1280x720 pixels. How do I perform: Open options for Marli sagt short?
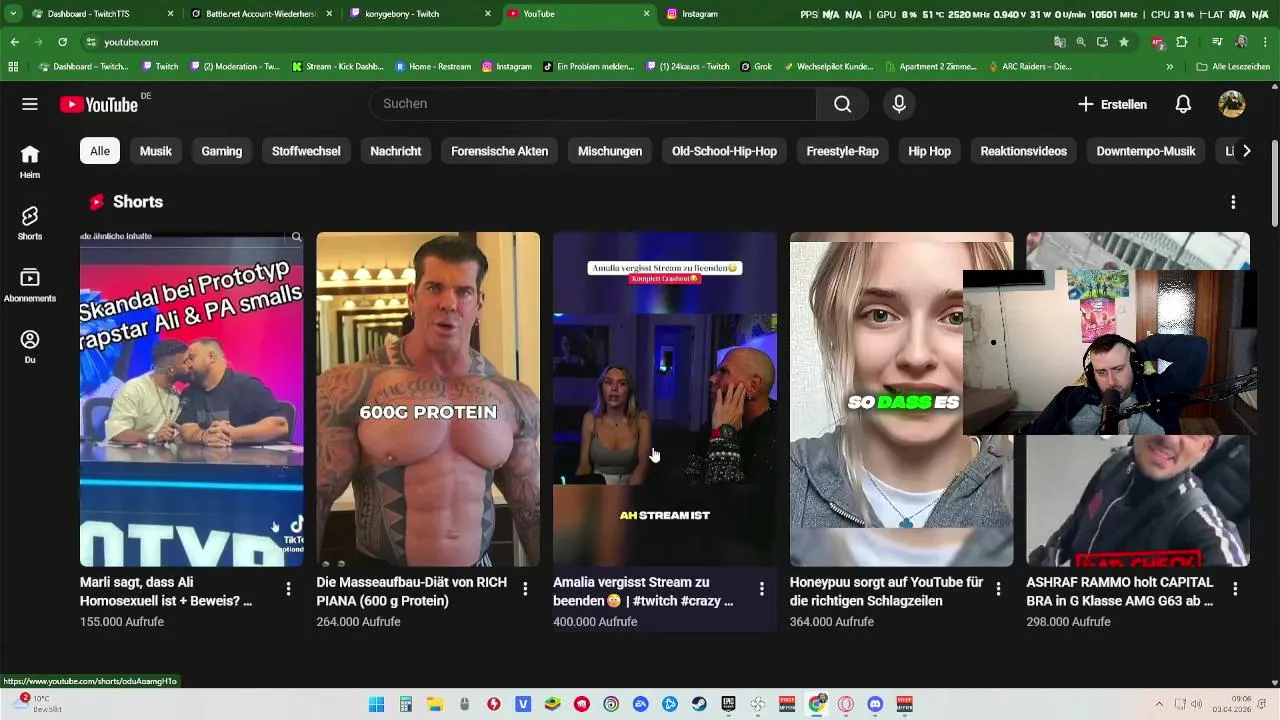coord(288,589)
